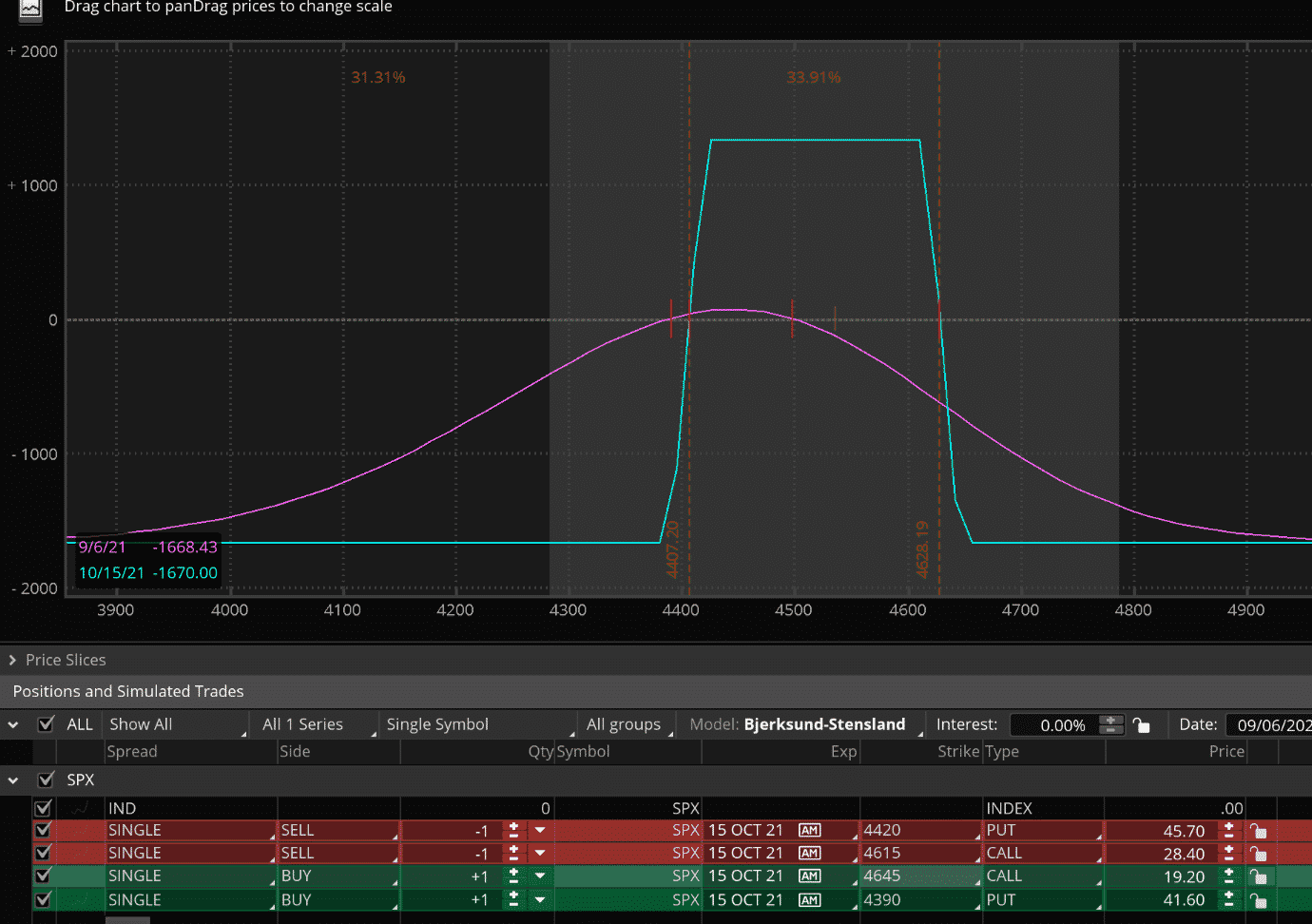Screen dimensions: 1312x924
Task: Toggle the SPX group checkbox
Action: [x=46, y=780]
